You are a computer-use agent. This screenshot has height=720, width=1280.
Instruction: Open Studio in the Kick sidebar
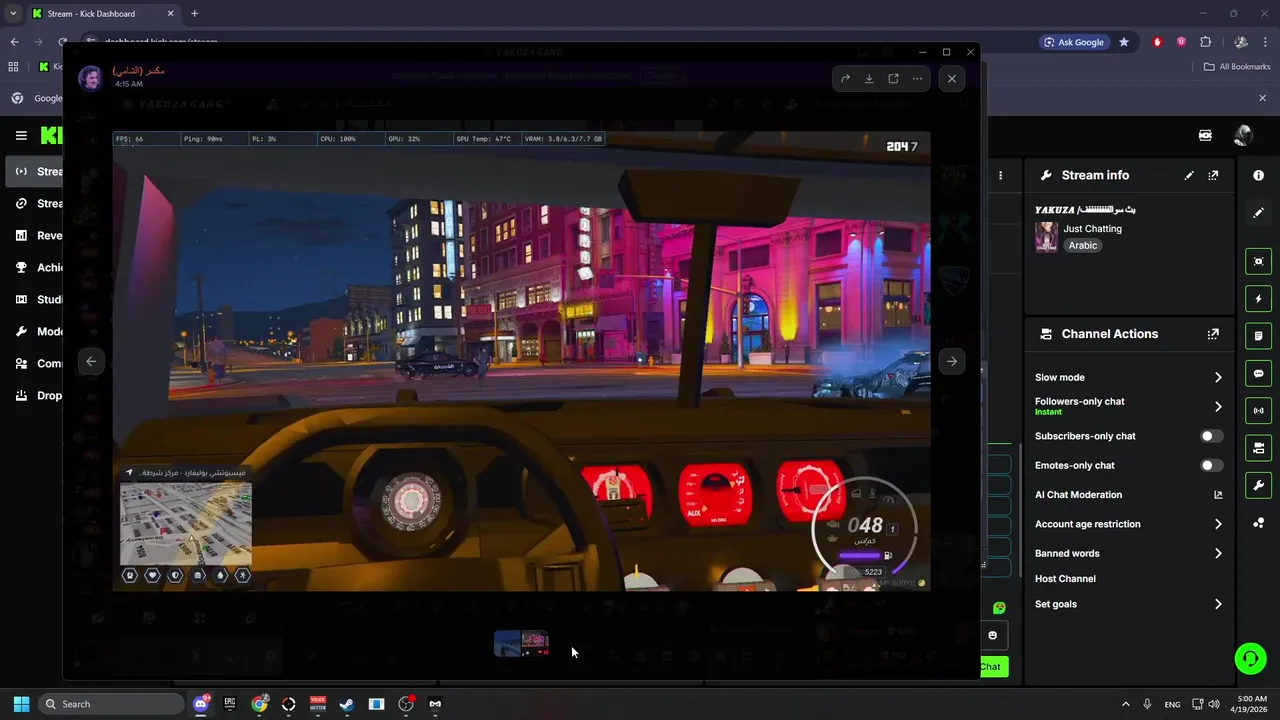click(x=32, y=300)
